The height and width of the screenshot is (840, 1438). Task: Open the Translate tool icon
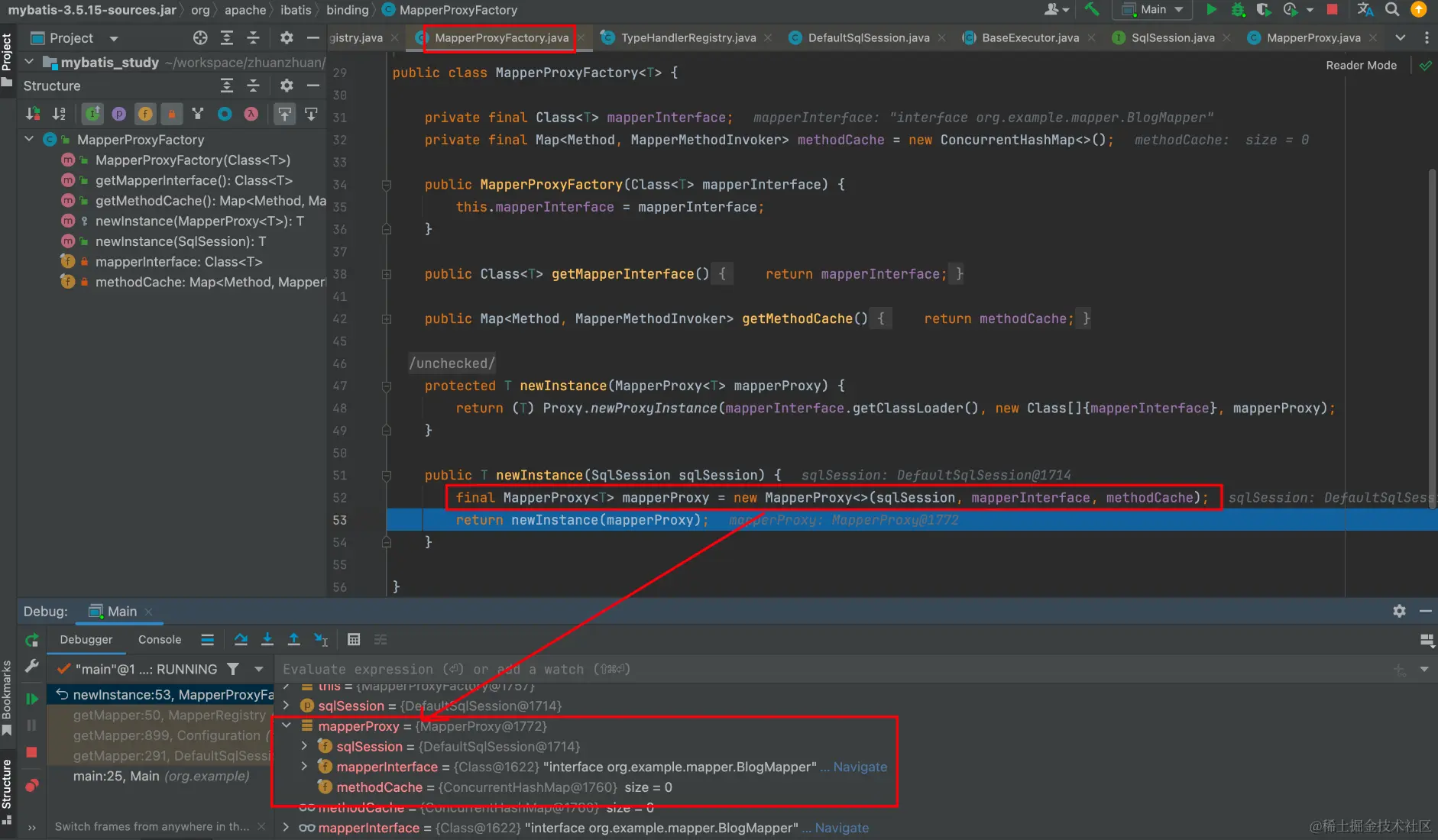(1365, 10)
